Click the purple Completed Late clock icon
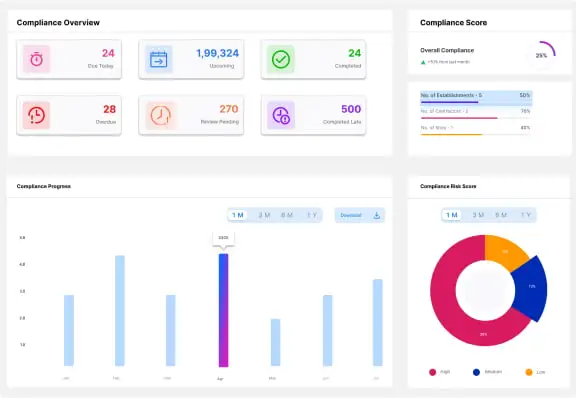This screenshot has height=398, width=576. [x=281, y=115]
